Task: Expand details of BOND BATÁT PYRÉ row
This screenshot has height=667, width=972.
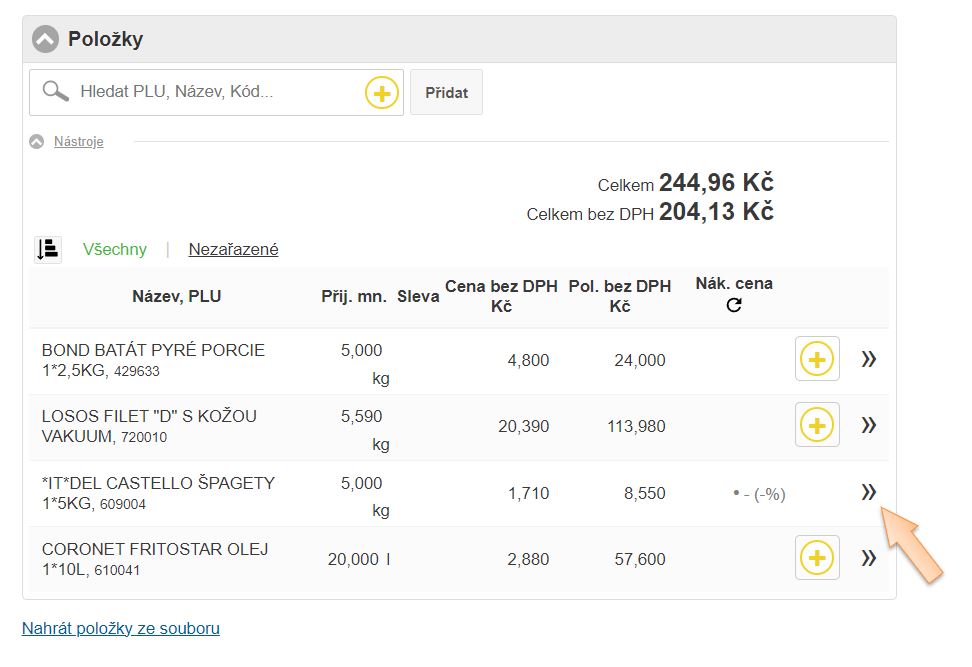Action: [x=868, y=359]
